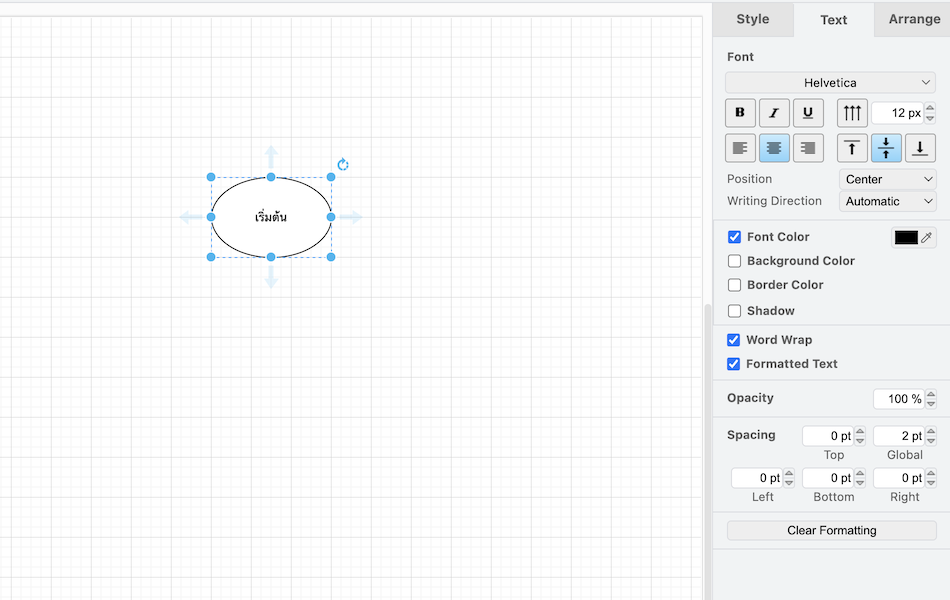Open the black font color swatch
The width and height of the screenshot is (950, 600).
(x=906, y=238)
